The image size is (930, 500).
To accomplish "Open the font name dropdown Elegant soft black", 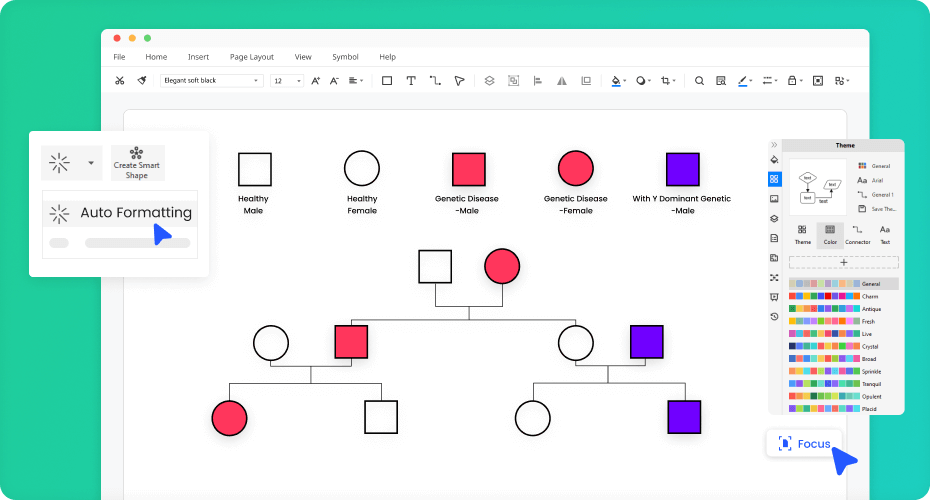I will pos(211,81).
